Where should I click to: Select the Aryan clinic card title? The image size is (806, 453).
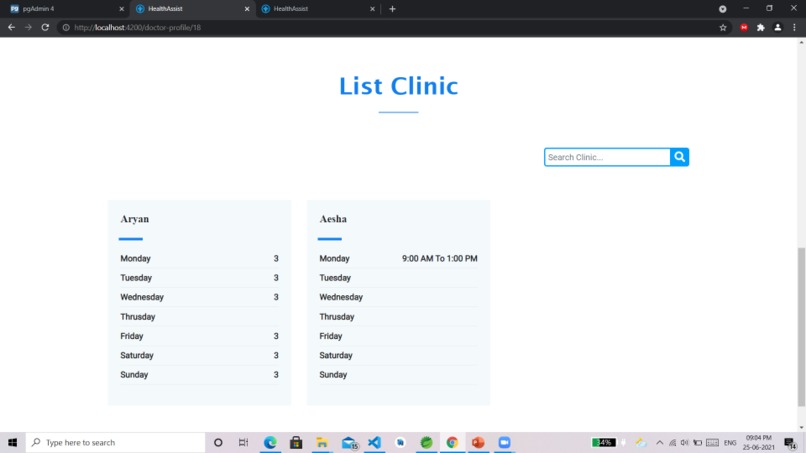[x=135, y=219]
